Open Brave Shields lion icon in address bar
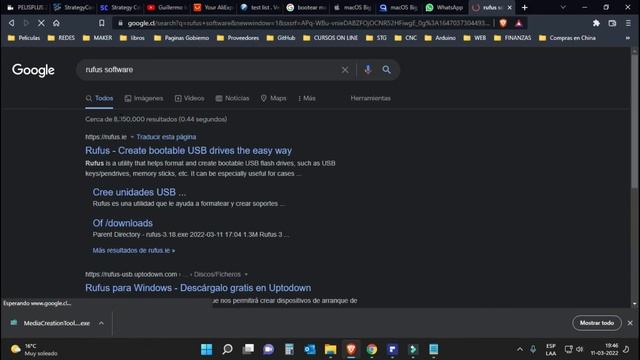 point(503,23)
